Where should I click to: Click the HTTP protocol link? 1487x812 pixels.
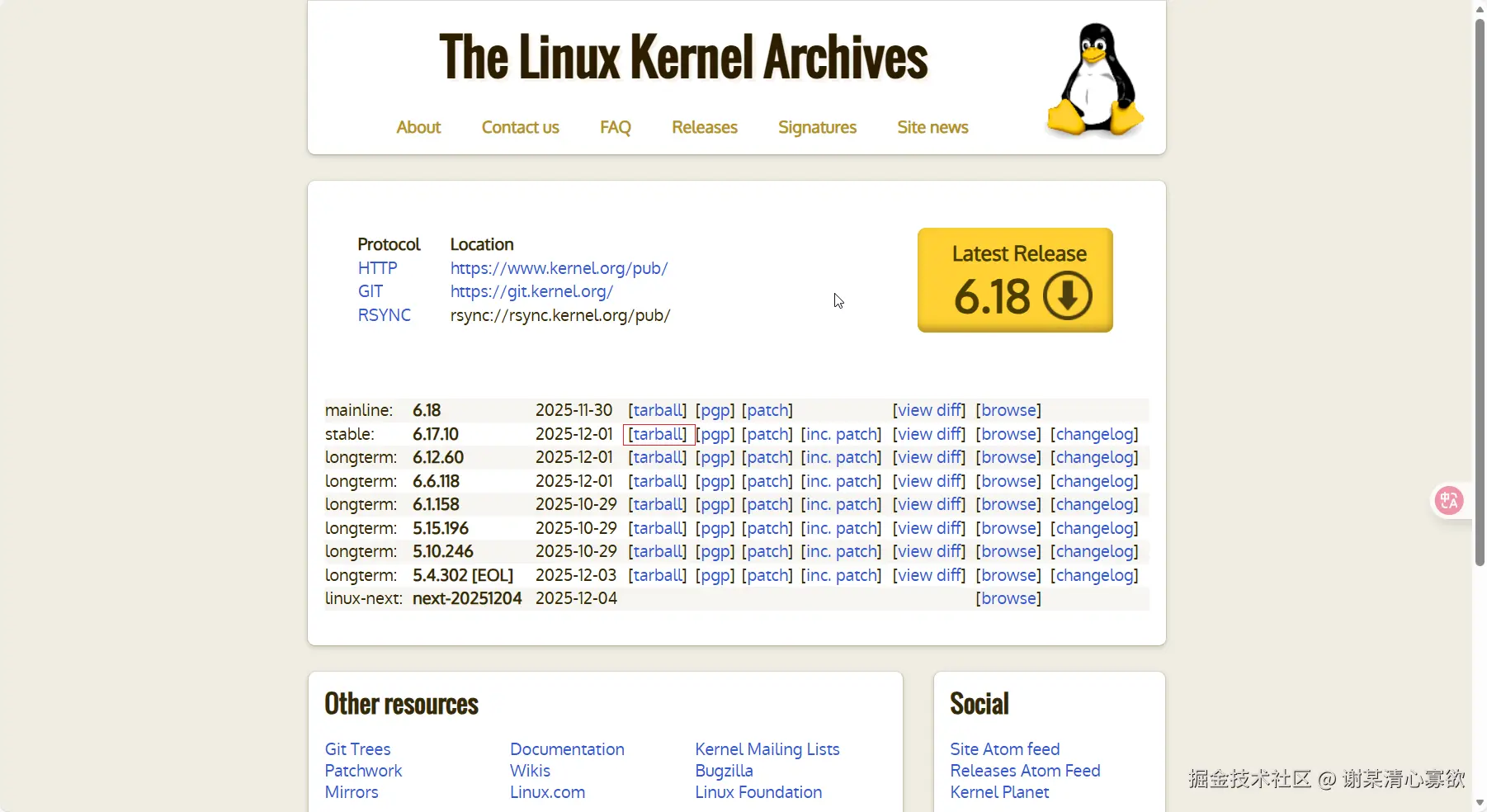click(377, 268)
